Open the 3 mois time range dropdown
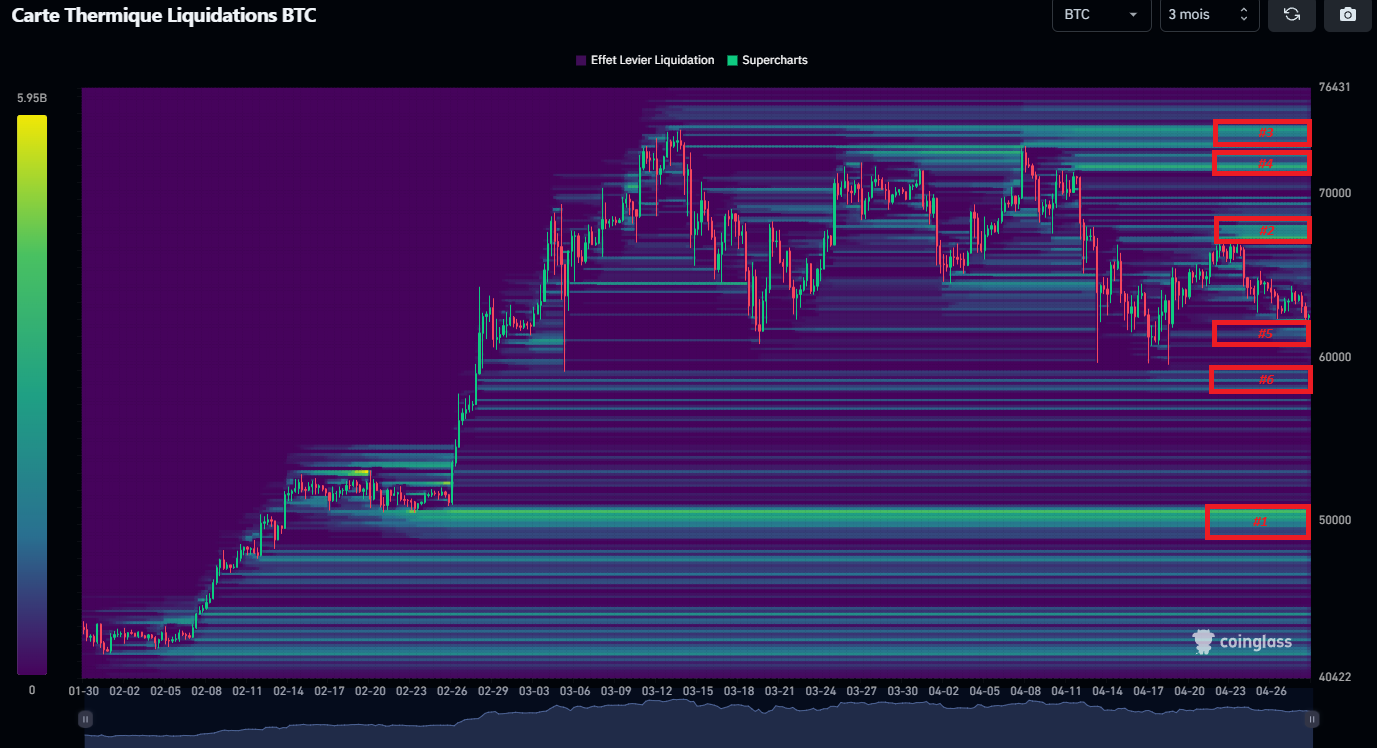 coord(1209,15)
